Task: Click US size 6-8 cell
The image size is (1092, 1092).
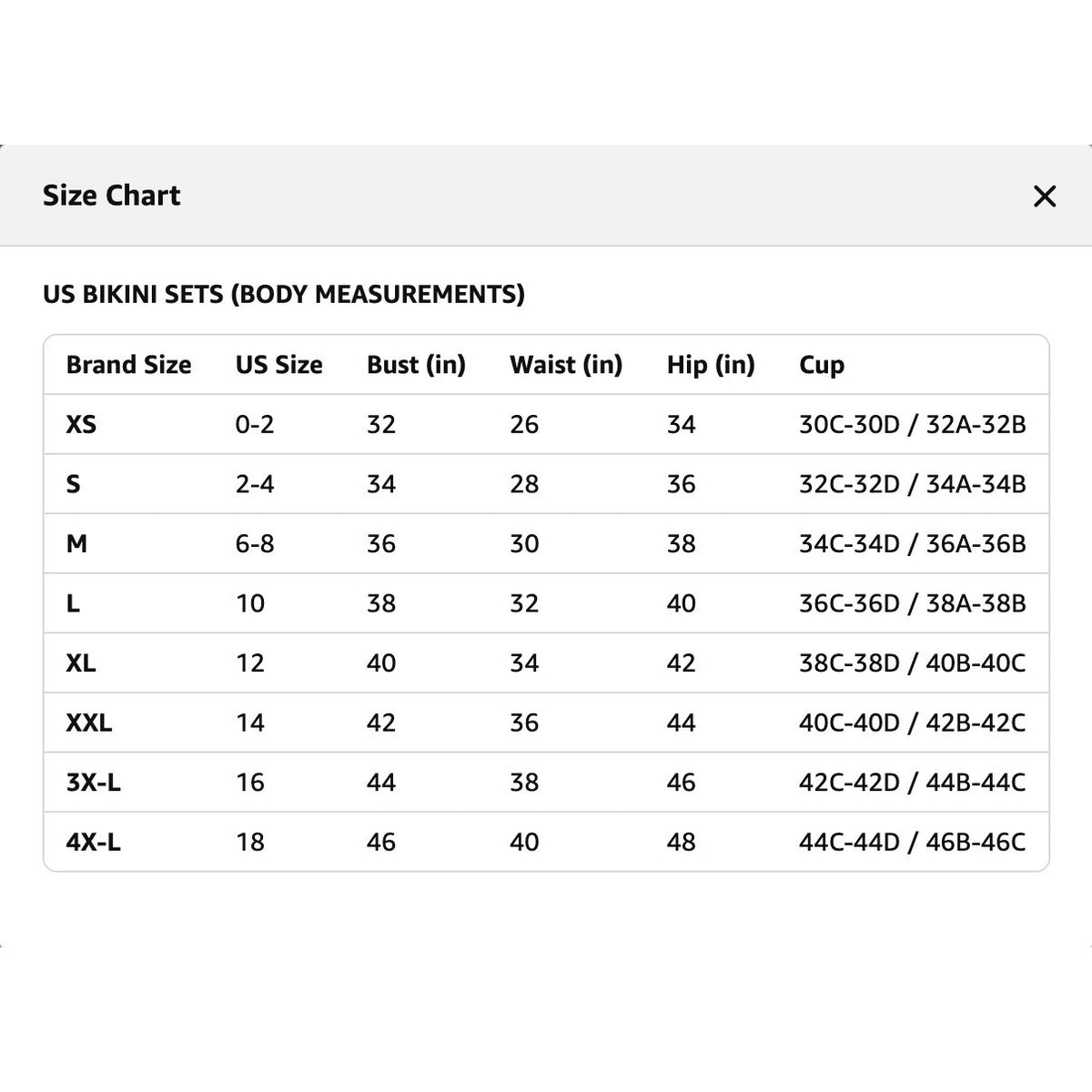Action: (255, 543)
